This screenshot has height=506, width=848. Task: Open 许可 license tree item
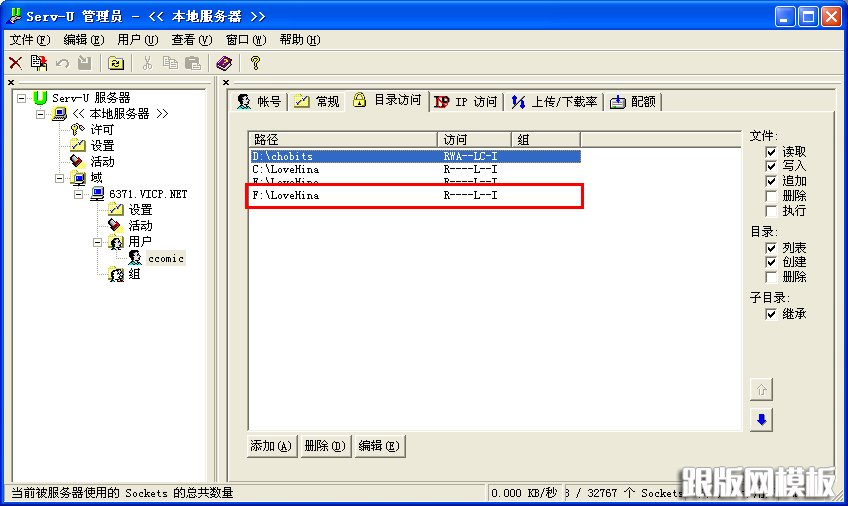pyautogui.click(x=102, y=130)
